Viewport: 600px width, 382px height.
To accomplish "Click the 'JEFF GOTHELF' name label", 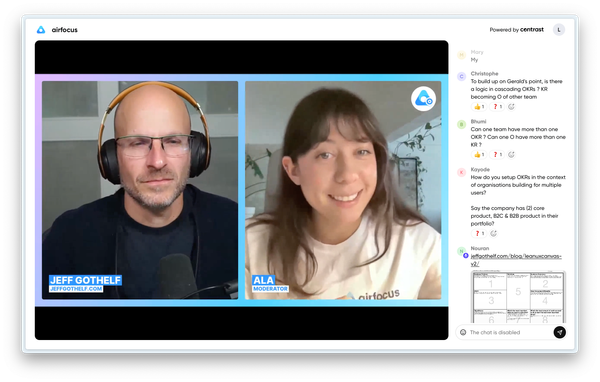I will pyautogui.click(x=85, y=280).
